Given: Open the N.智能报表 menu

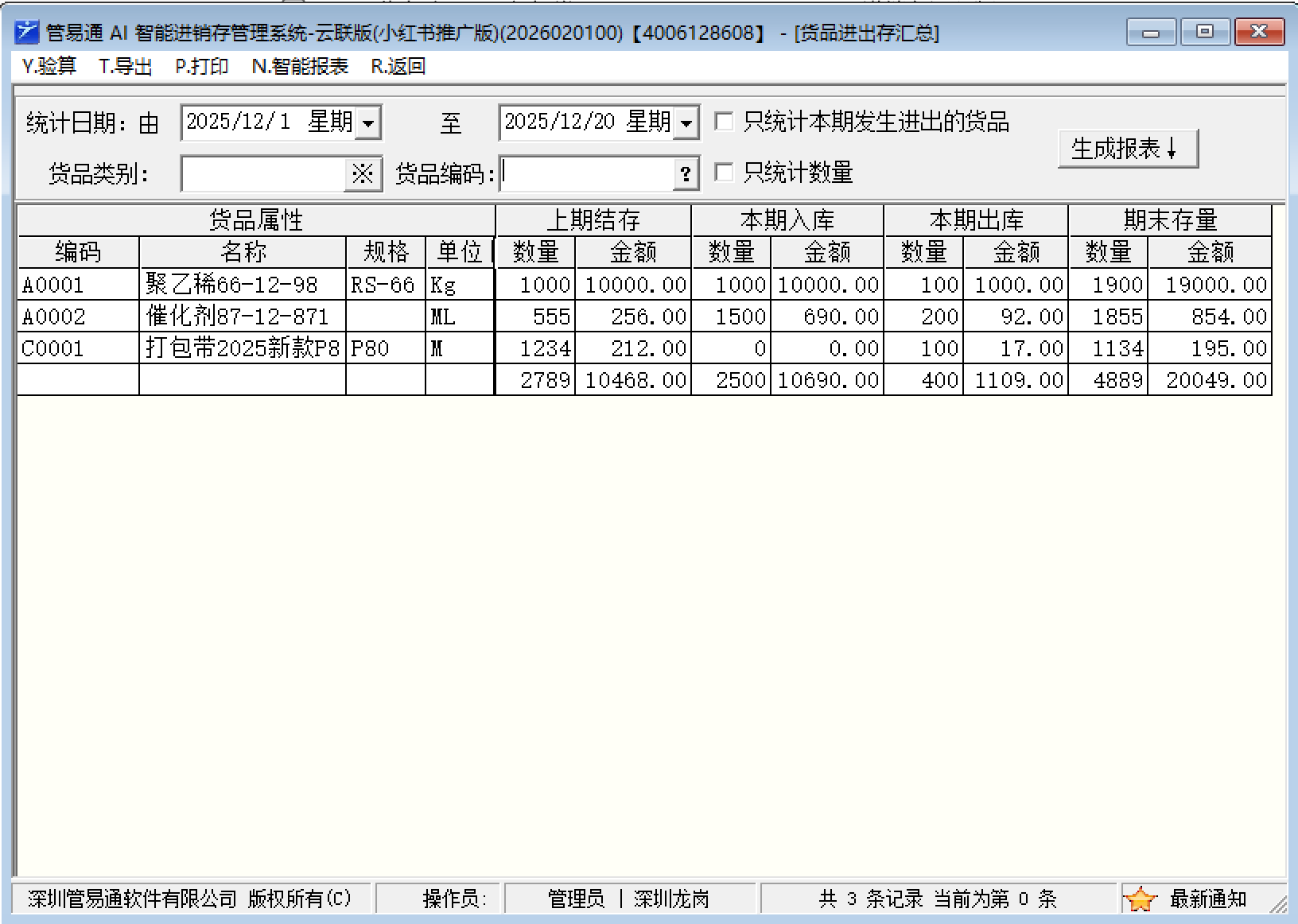Looking at the screenshot, I should pyautogui.click(x=300, y=67).
